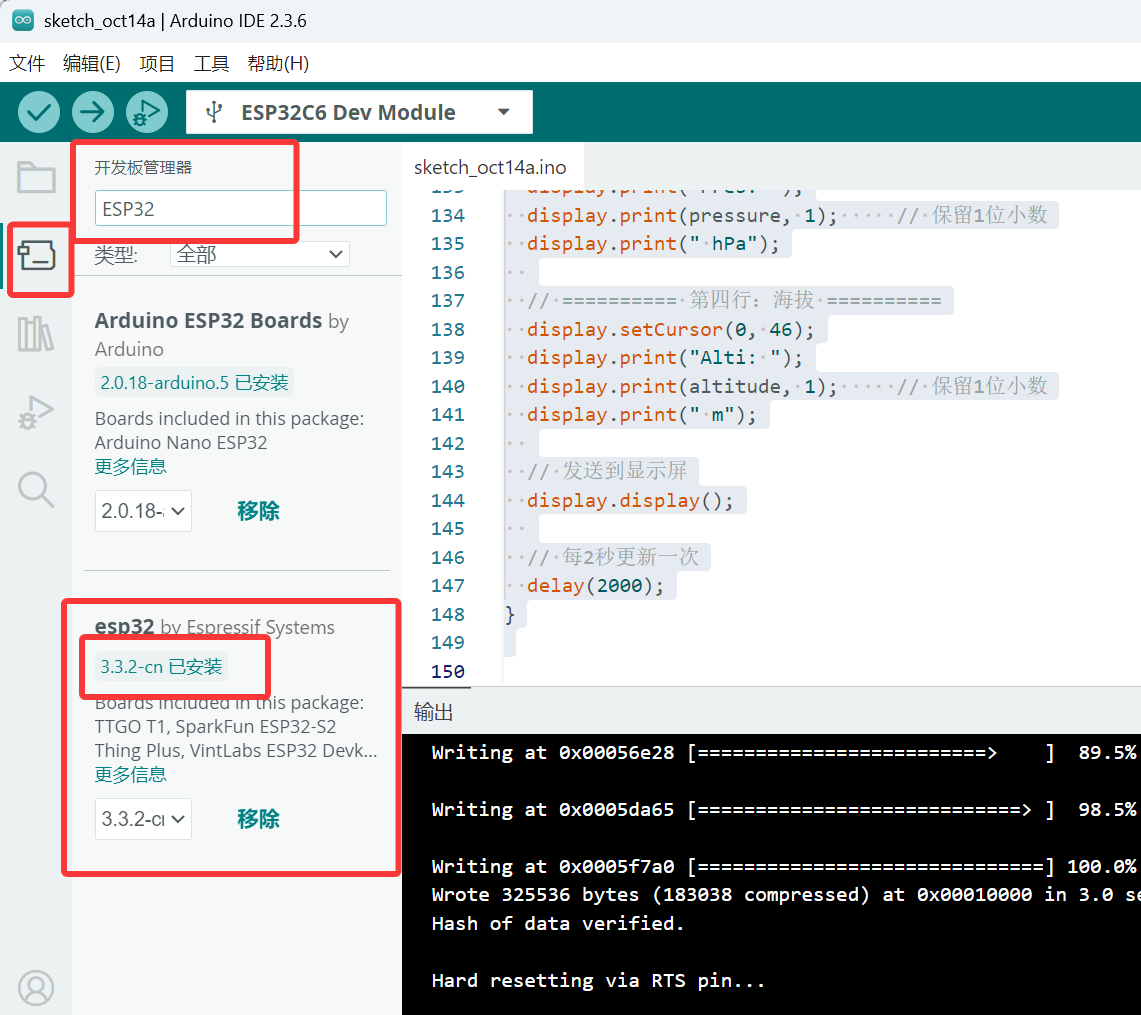Click the user account icon at bottom
The width and height of the screenshot is (1141, 1015).
pos(36,987)
